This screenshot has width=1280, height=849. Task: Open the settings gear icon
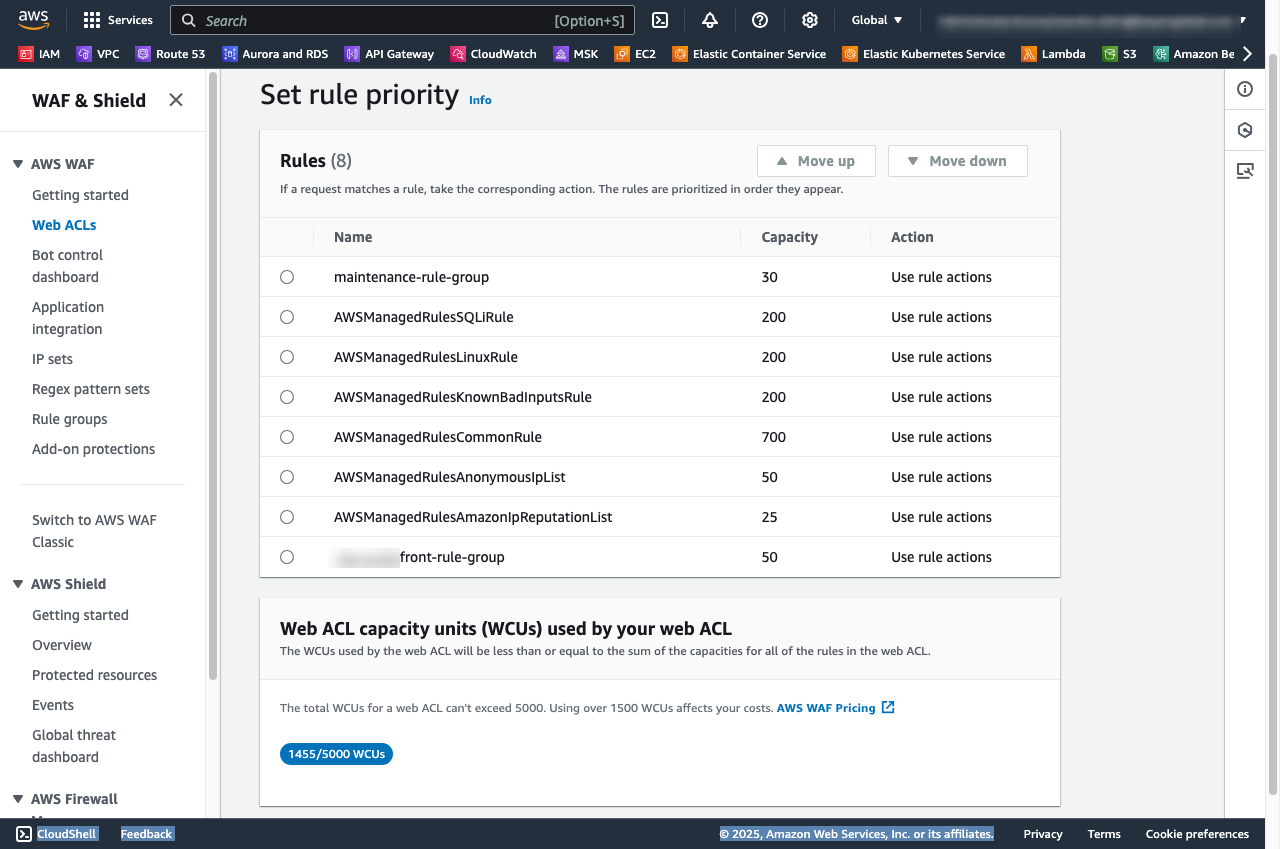tap(810, 20)
